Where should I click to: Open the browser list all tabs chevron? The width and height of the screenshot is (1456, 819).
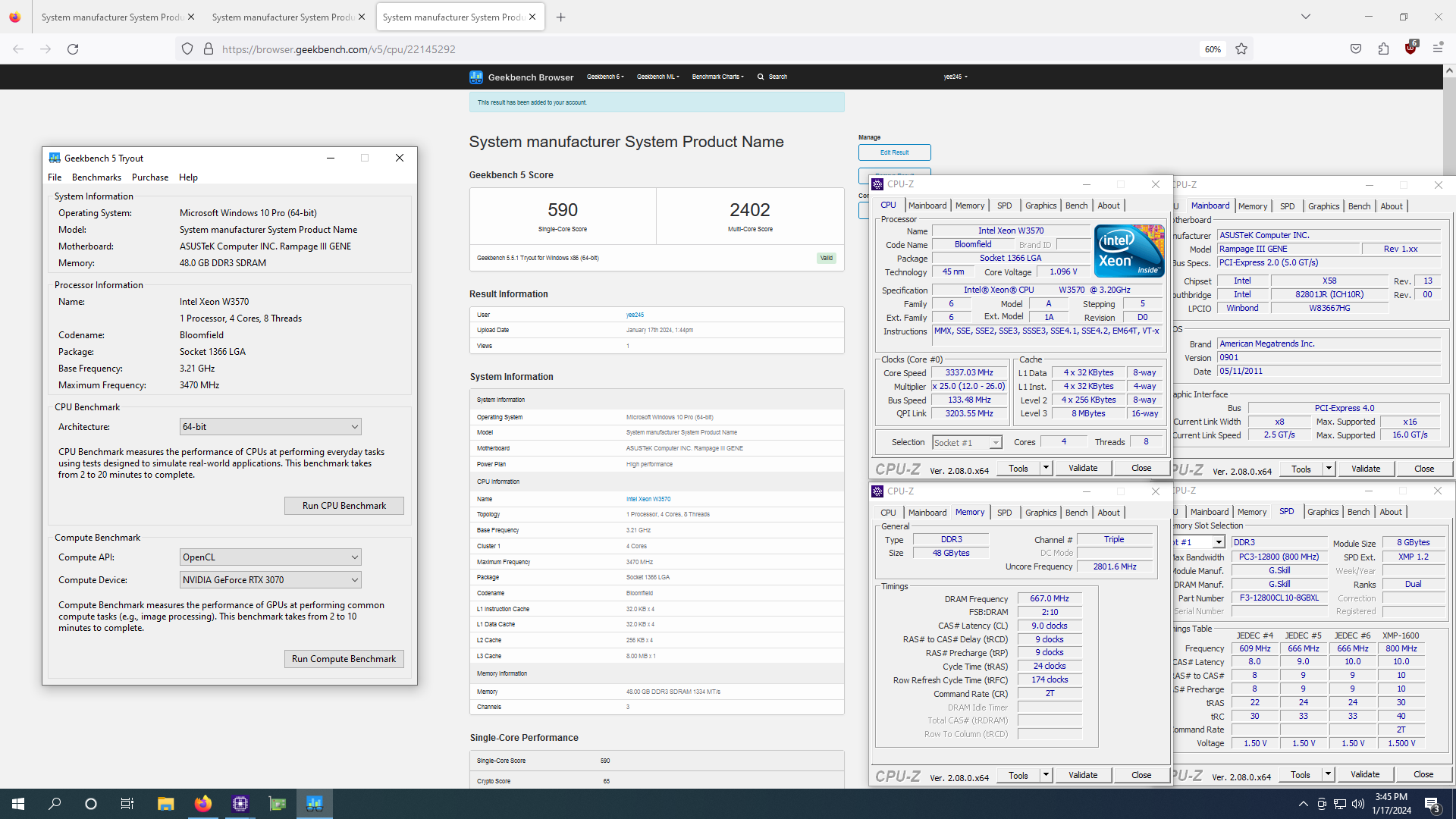click(1306, 17)
